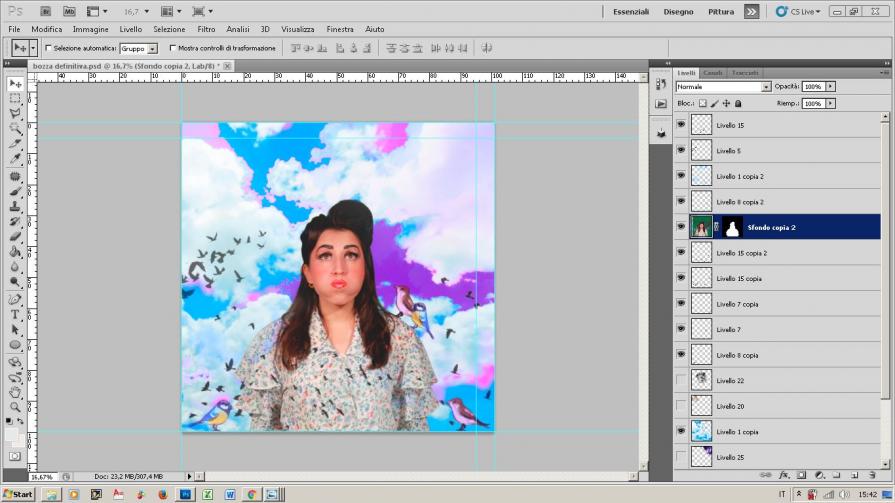Enable the Selezione automatica checkbox
Screen dimensions: 895x503
48,48
